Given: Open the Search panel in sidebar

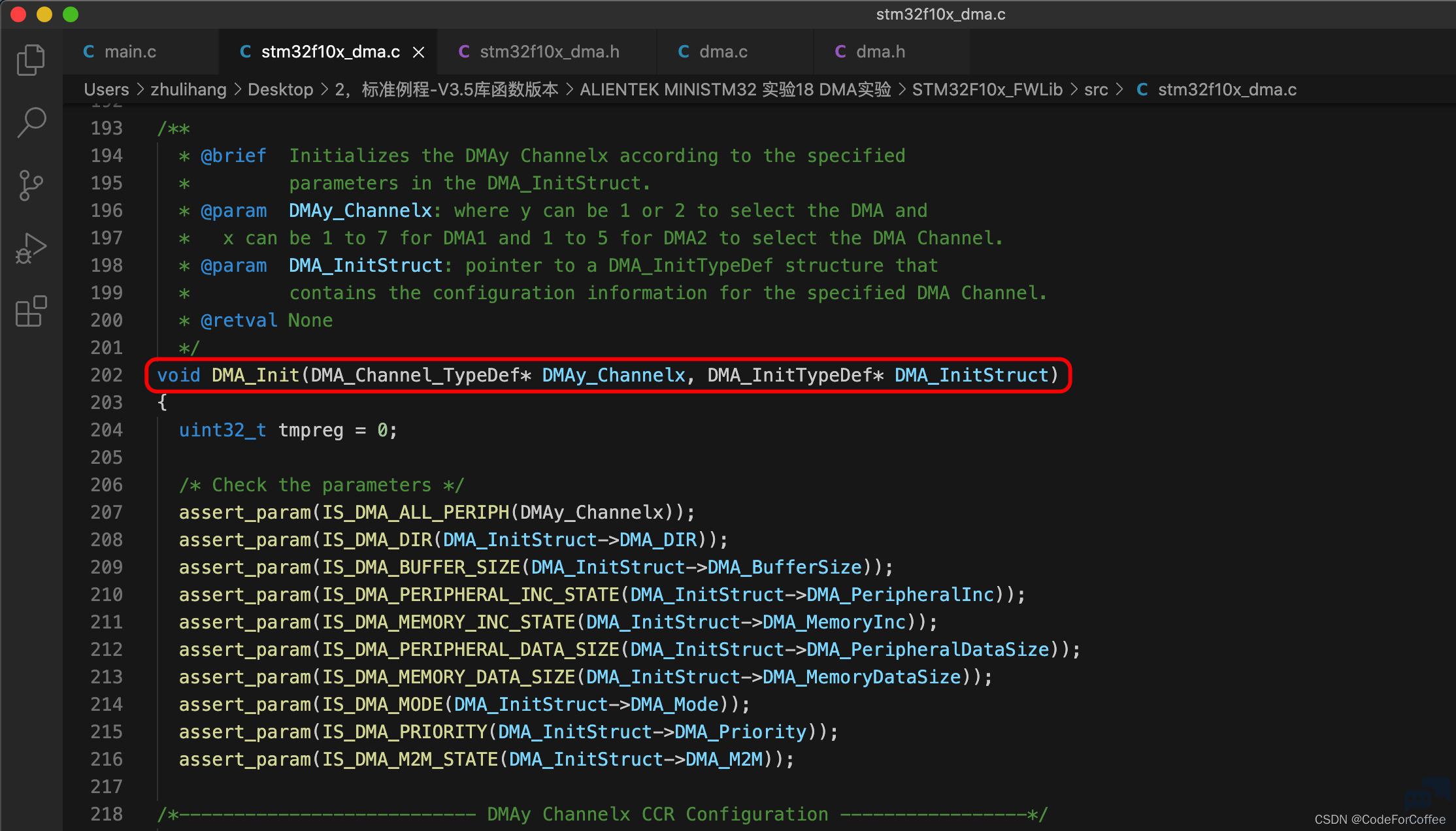Looking at the screenshot, I should click(x=31, y=122).
